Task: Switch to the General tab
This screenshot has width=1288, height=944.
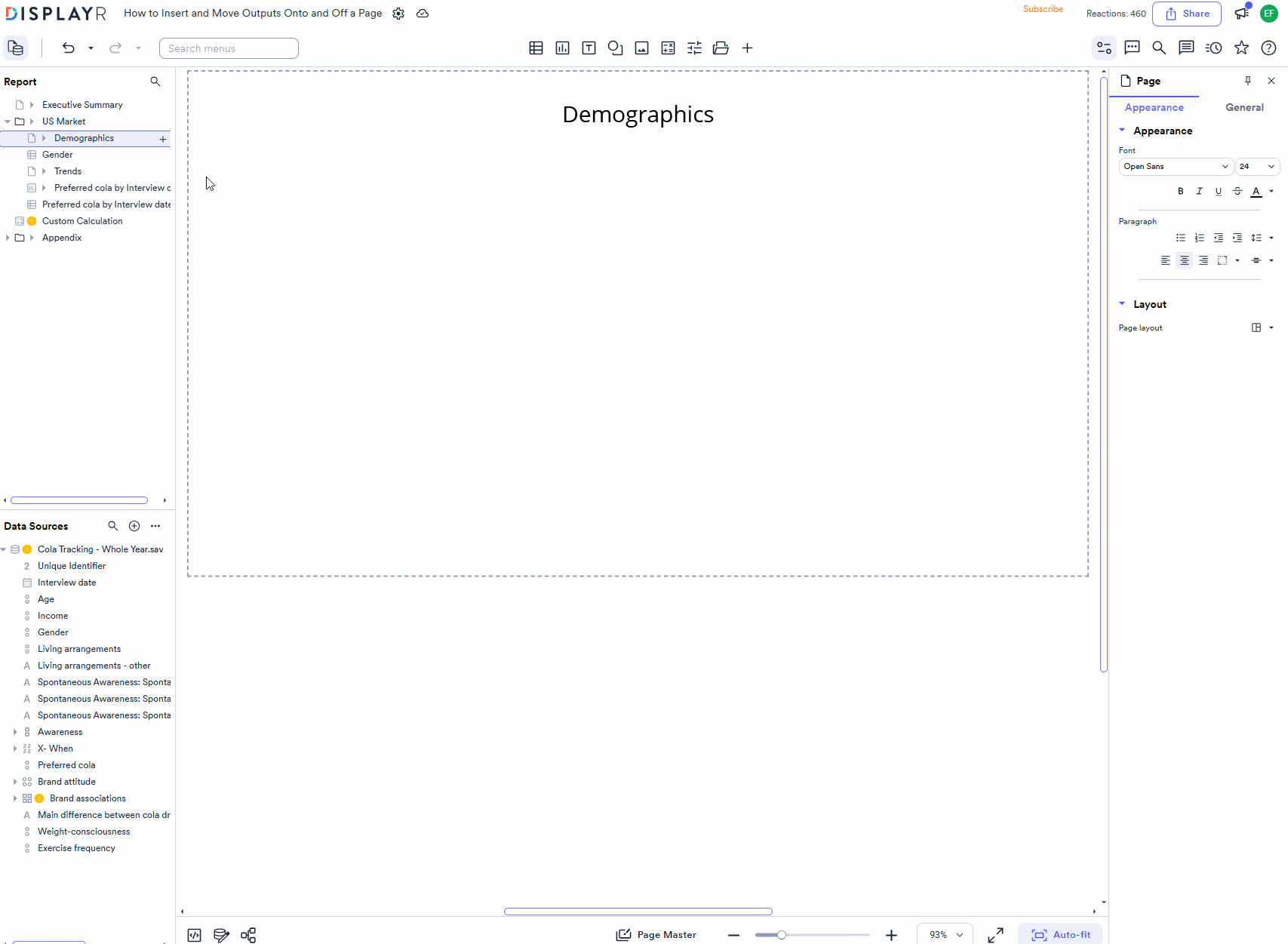Action: pyautogui.click(x=1244, y=107)
